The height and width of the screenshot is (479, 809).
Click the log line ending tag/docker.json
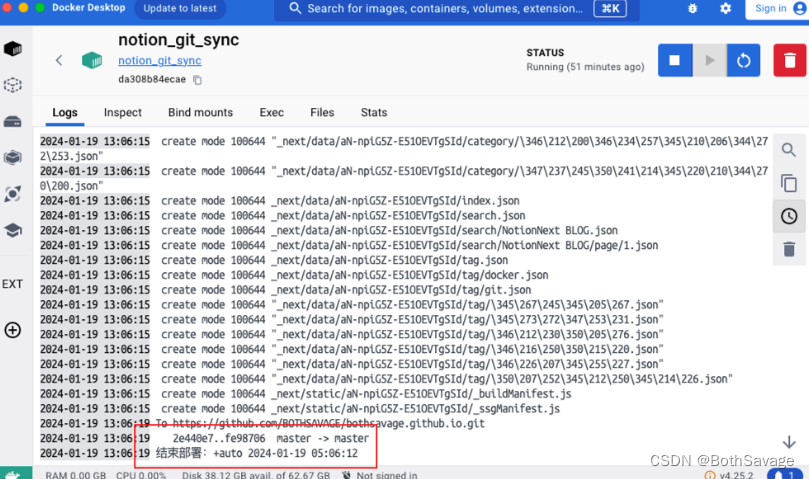point(294,275)
